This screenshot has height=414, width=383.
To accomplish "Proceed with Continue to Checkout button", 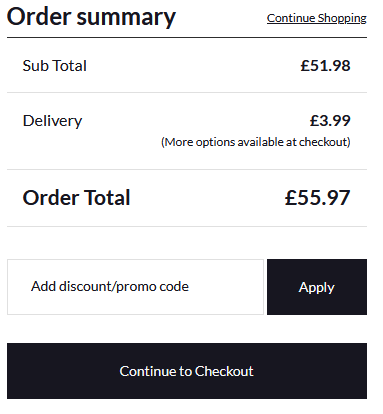I will click(187, 371).
